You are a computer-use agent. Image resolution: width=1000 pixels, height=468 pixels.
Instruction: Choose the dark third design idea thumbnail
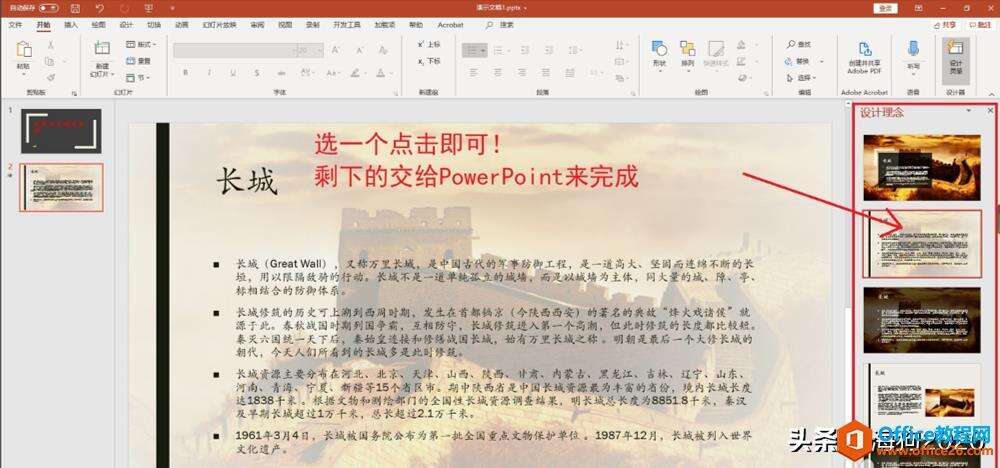(x=922, y=320)
